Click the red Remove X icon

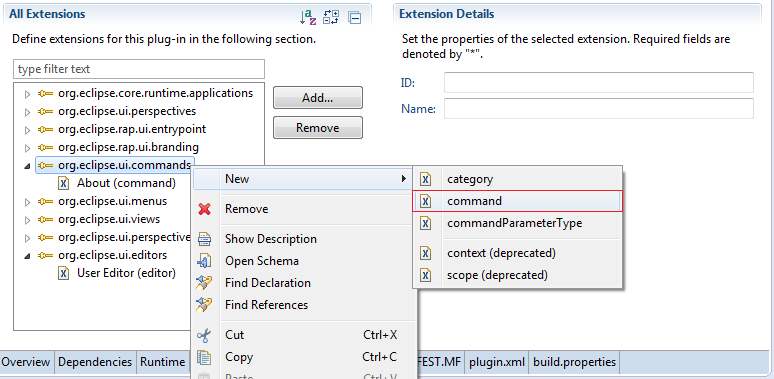(204, 209)
